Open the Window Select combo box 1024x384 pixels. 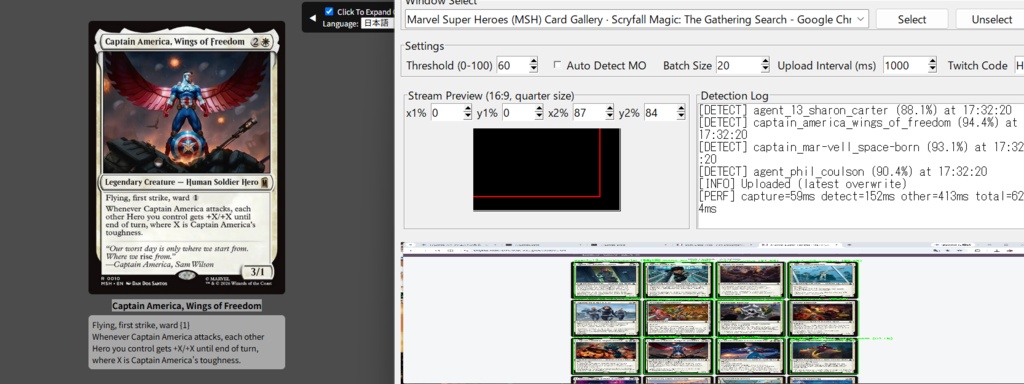(x=636, y=20)
